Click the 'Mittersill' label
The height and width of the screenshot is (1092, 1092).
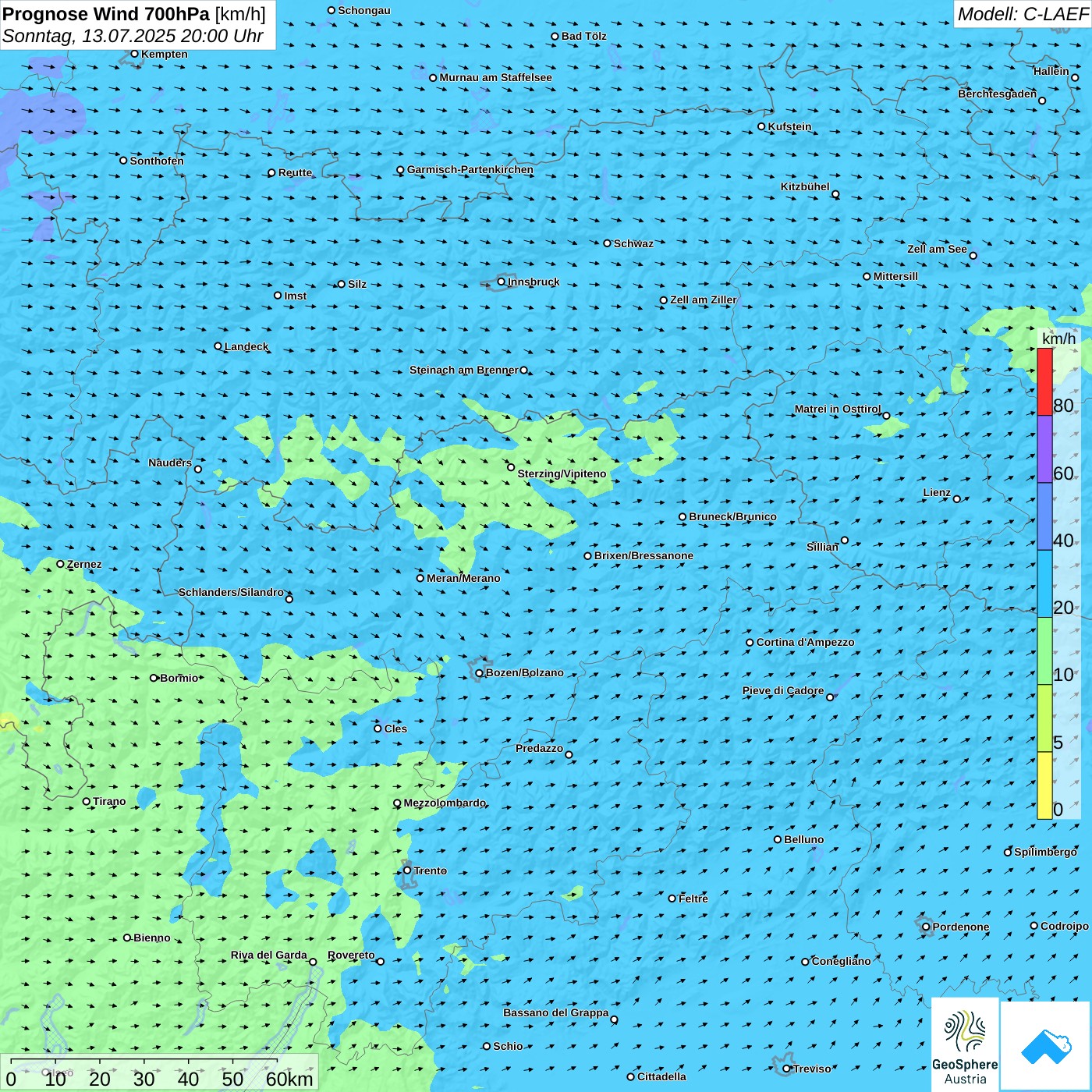(895, 276)
